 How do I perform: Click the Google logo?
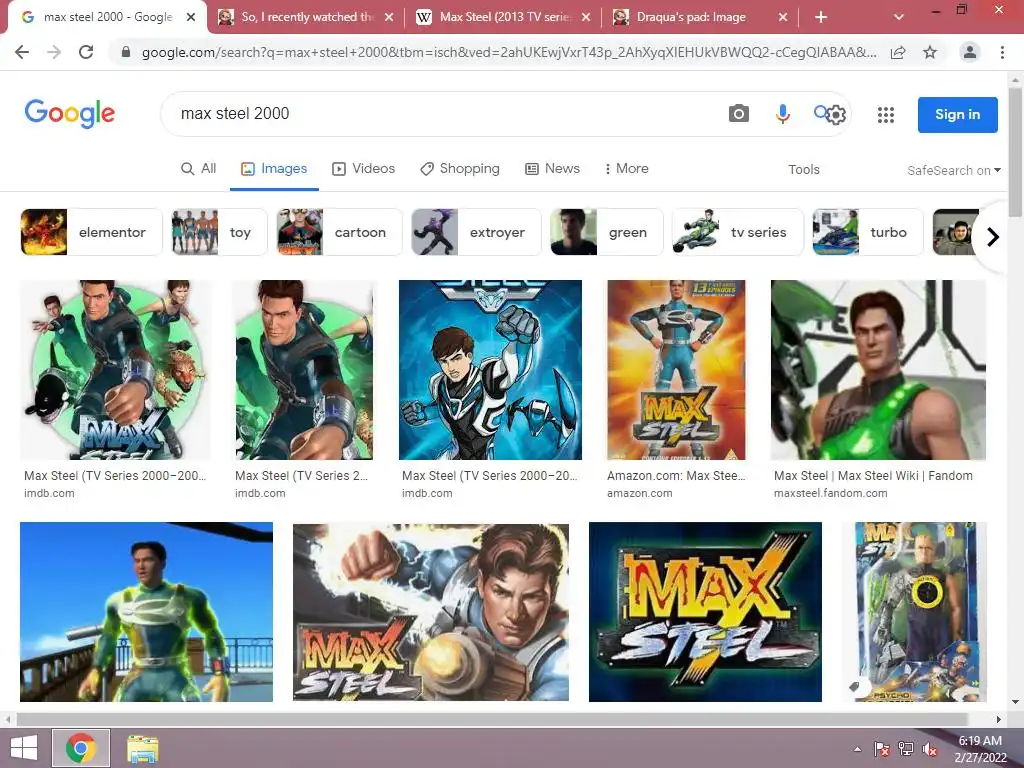70,114
